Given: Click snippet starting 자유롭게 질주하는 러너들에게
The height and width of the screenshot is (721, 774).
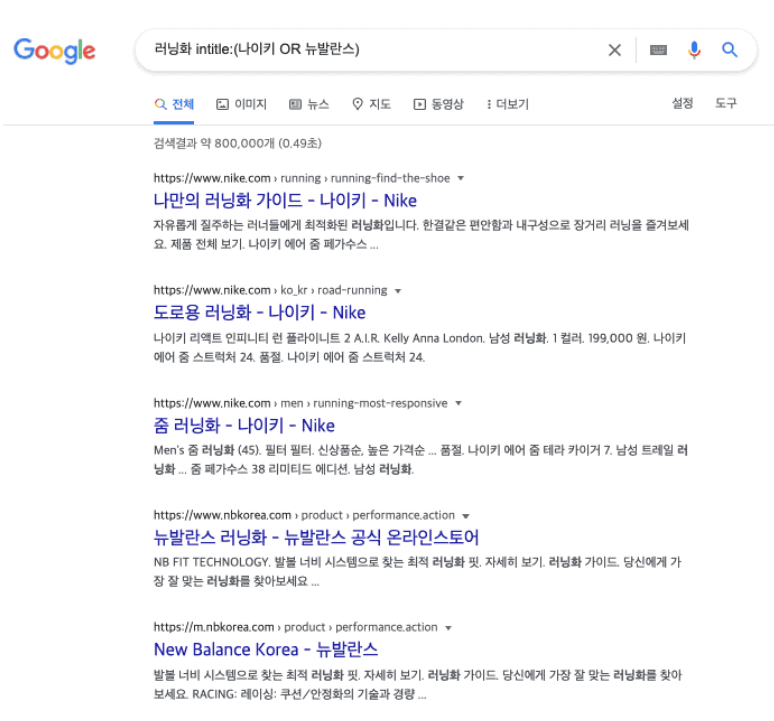Looking at the screenshot, I should click(421, 234).
